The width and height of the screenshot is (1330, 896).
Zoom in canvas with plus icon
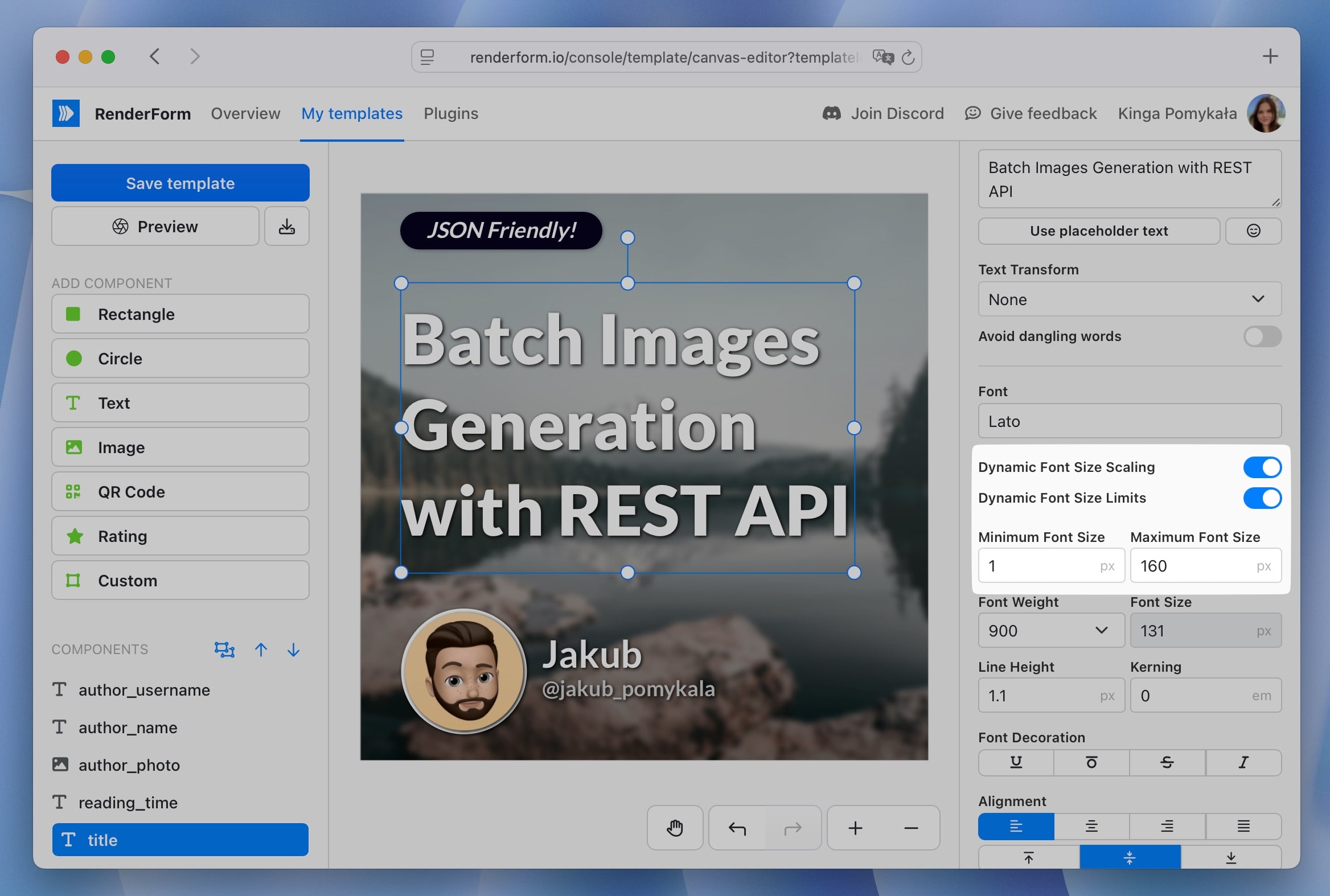855,828
